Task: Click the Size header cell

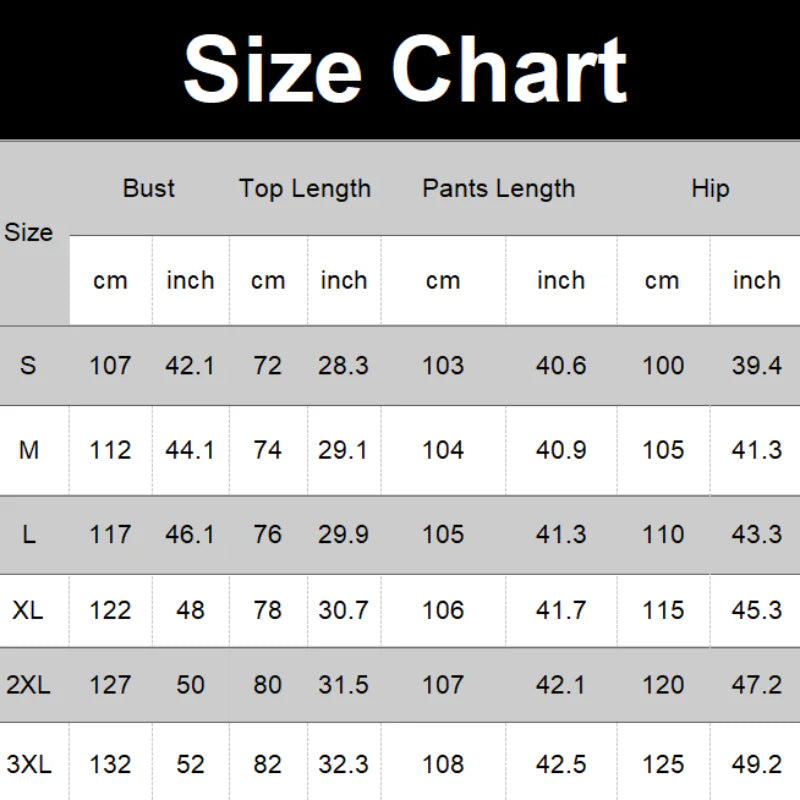Action: 29,232
